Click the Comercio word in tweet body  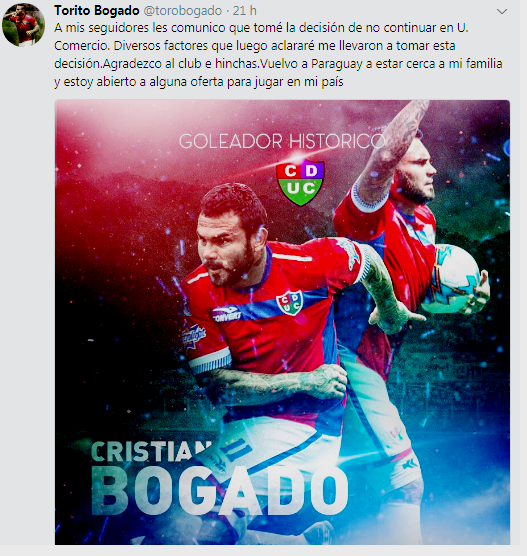pos(81,46)
